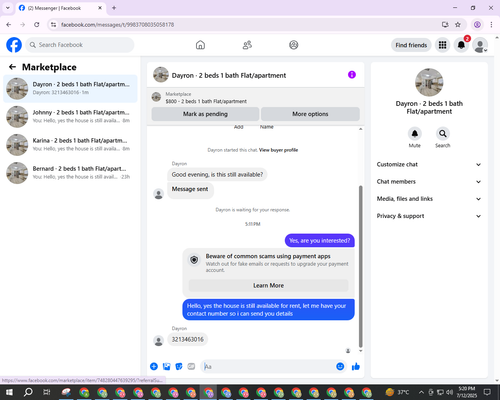Open Windows taskbar search

[x=28, y=392]
